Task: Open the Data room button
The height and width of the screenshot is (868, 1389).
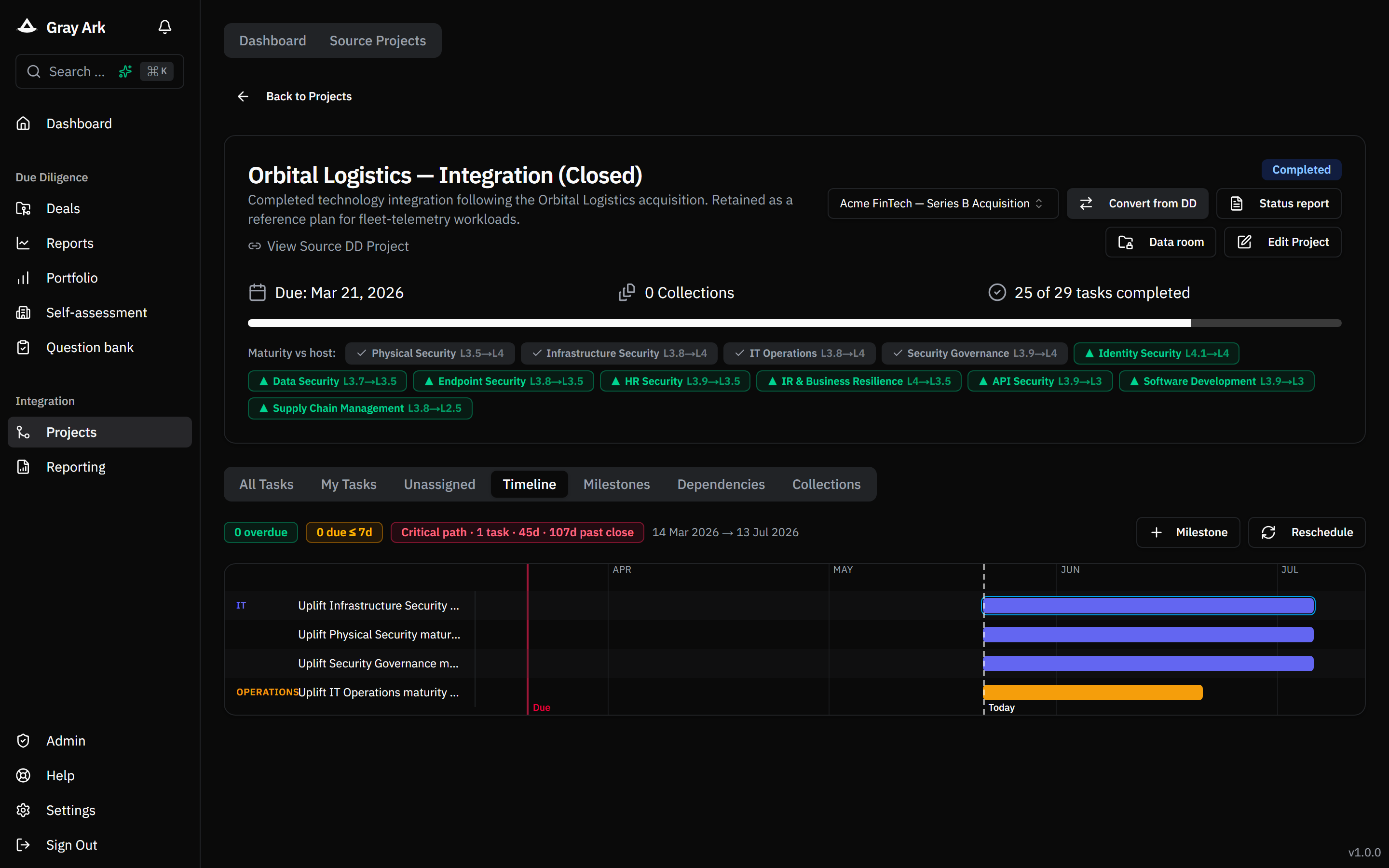Action: click(1160, 242)
